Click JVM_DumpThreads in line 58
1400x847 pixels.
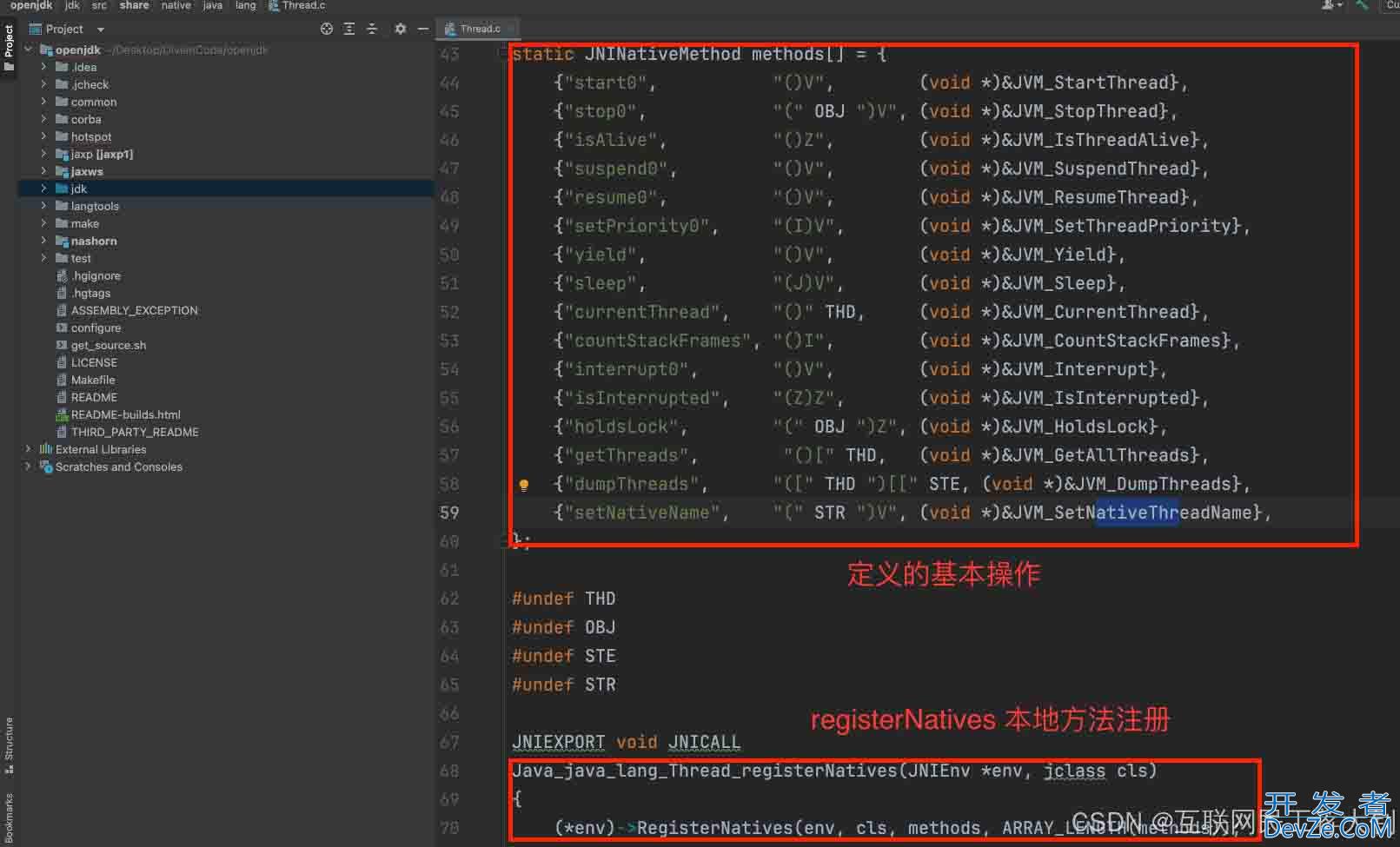pos(1153,484)
